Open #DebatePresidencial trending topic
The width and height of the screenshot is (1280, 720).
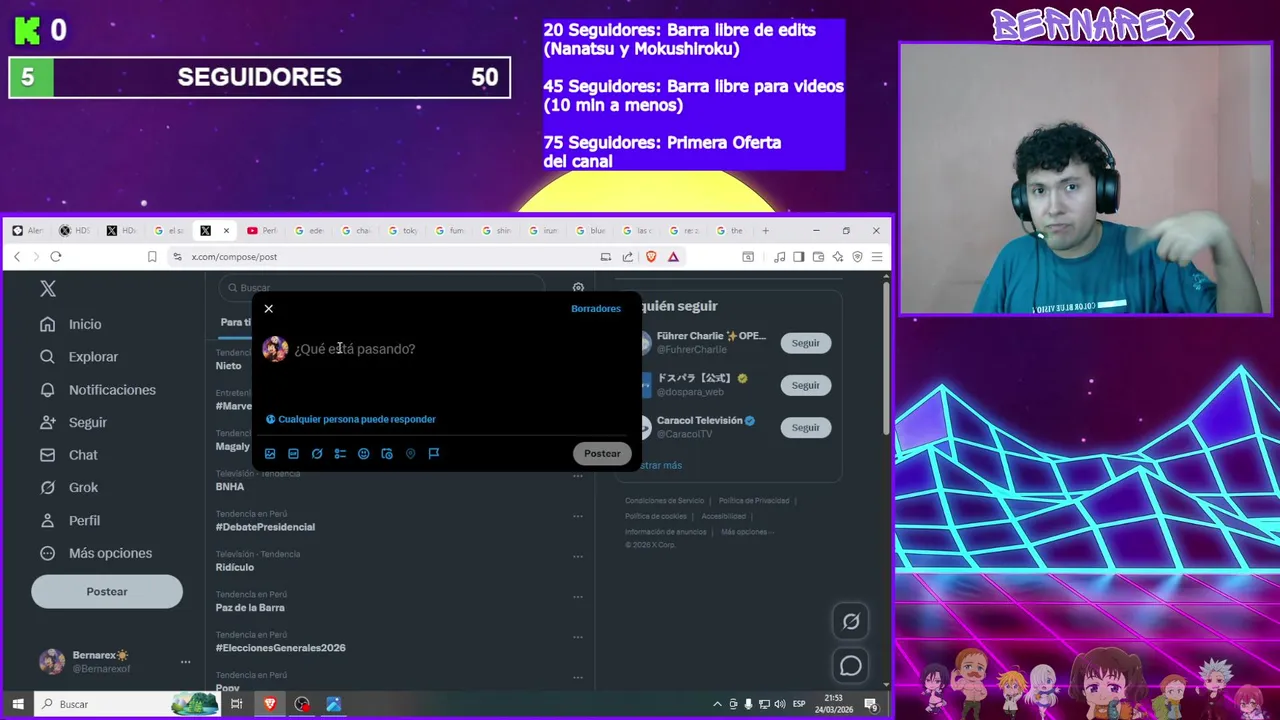(x=265, y=527)
